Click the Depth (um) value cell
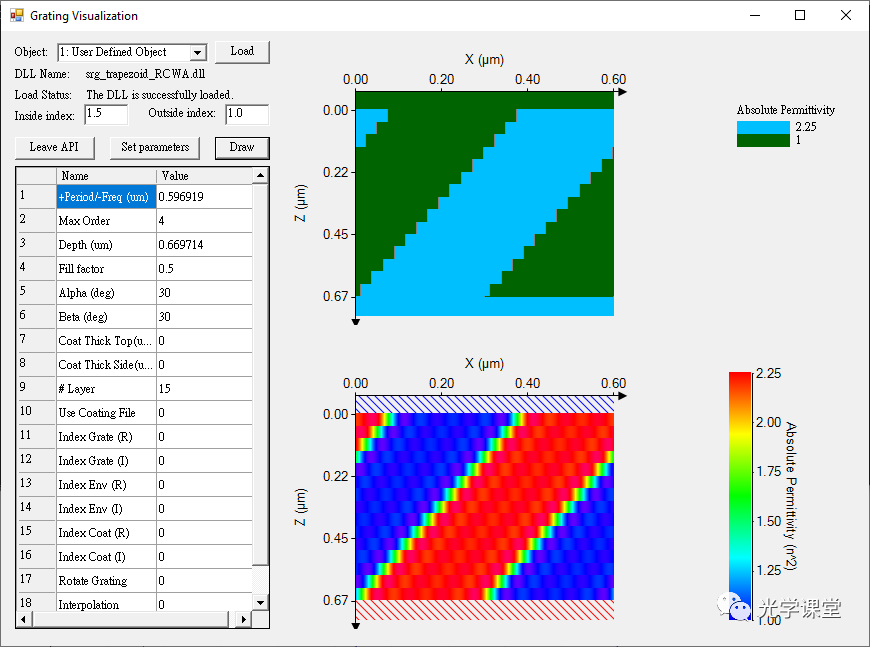This screenshot has width=870, height=647. pos(204,245)
